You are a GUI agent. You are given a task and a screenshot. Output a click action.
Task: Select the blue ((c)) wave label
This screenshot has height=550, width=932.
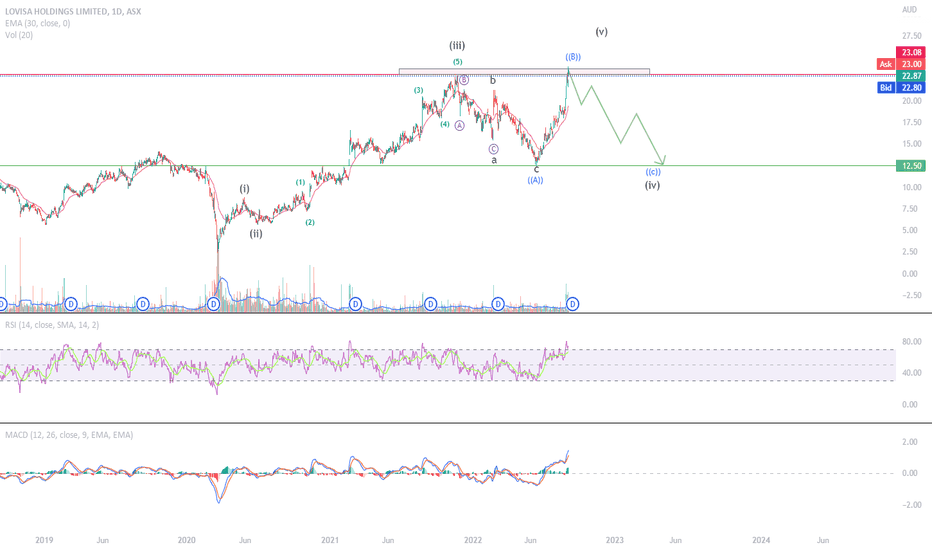653,172
